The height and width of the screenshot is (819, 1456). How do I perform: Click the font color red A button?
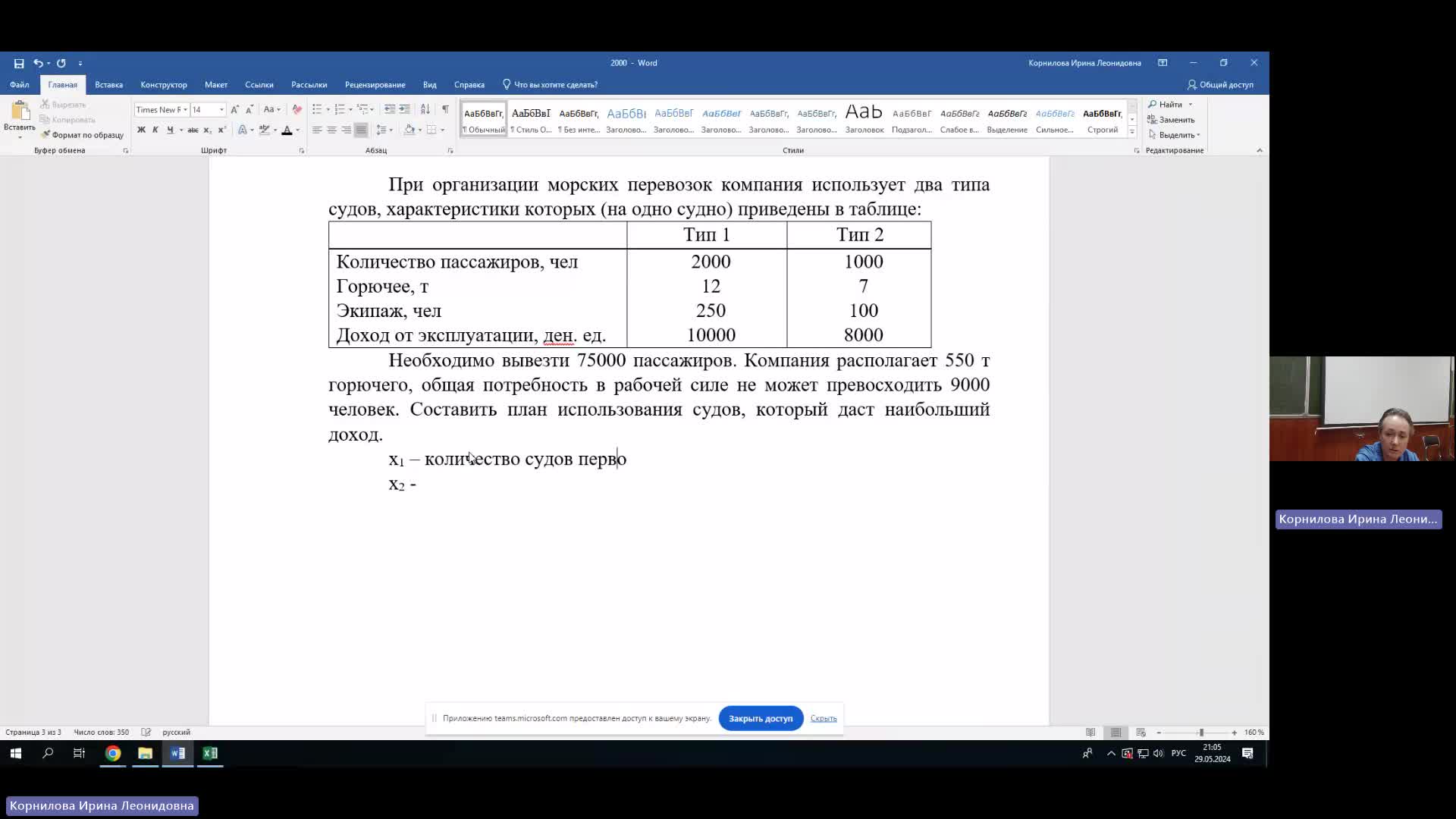(287, 130)
